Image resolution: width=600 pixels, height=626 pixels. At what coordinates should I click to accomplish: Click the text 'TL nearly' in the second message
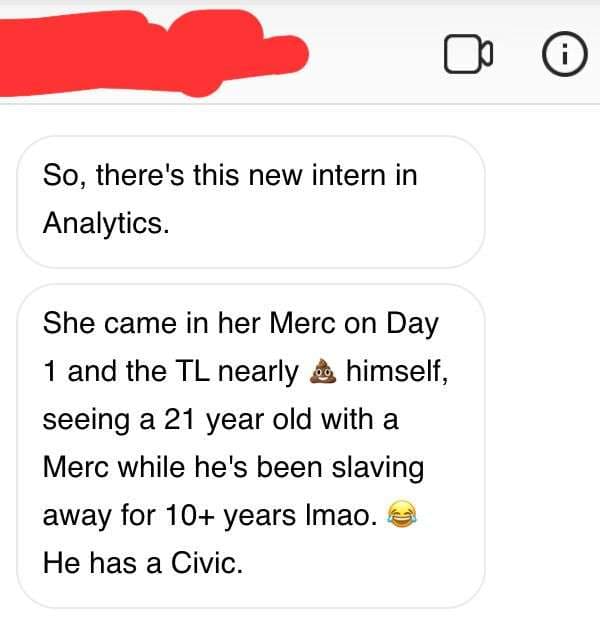point(236,371)
